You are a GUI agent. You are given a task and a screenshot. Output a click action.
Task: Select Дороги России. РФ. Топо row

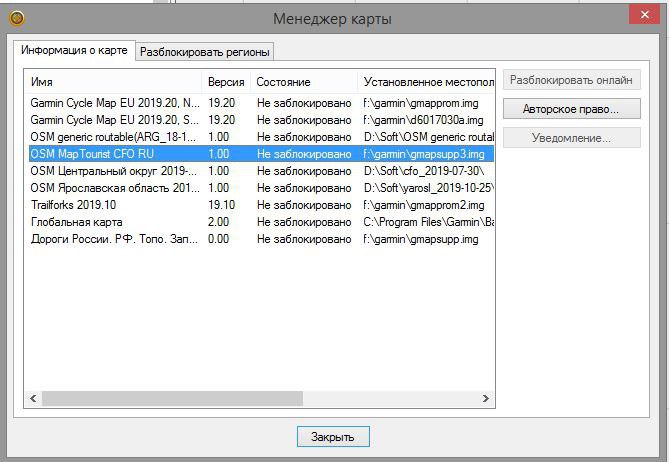261,239
